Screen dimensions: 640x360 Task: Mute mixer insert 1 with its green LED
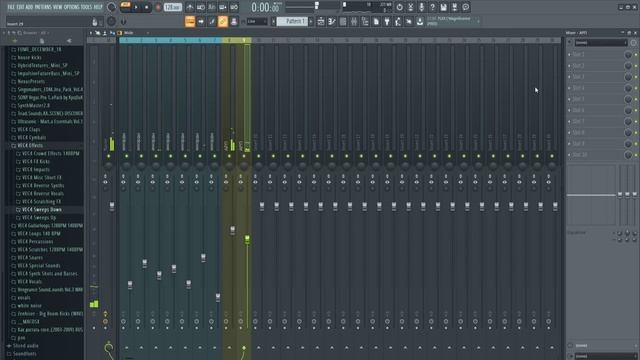click(127, 156)
